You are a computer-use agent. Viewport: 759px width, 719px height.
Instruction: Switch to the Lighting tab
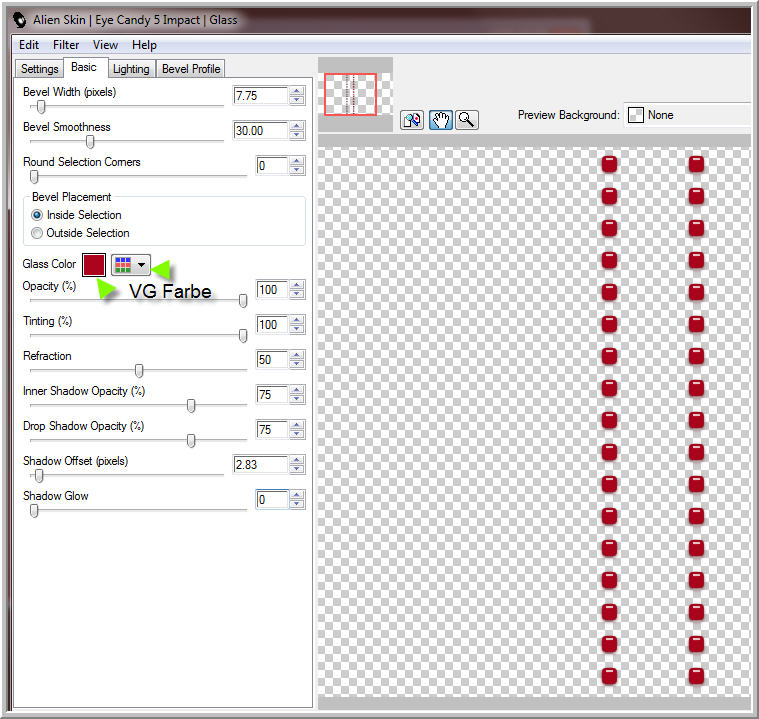131,69
